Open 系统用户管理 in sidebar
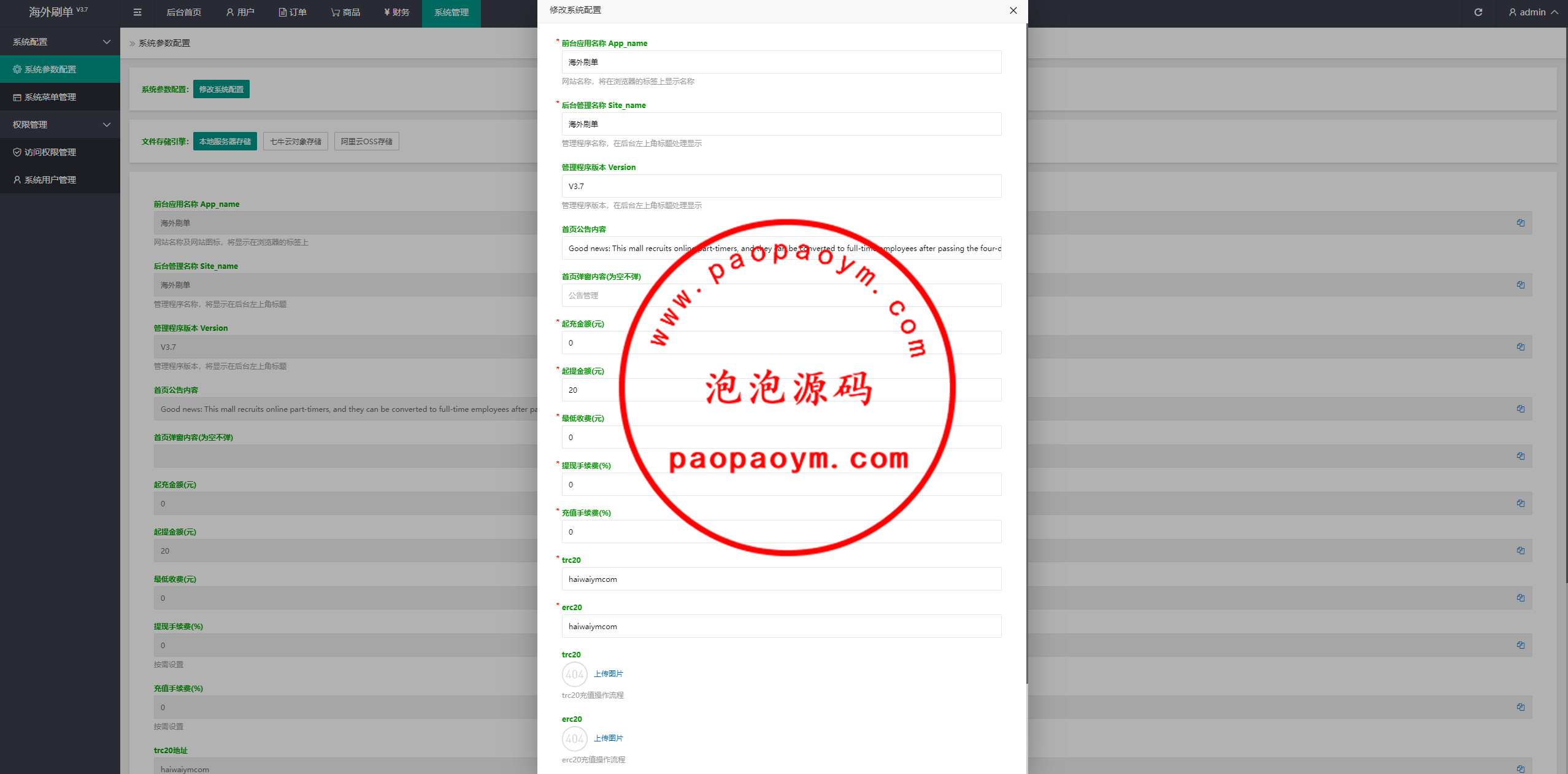 coord(60,180)
